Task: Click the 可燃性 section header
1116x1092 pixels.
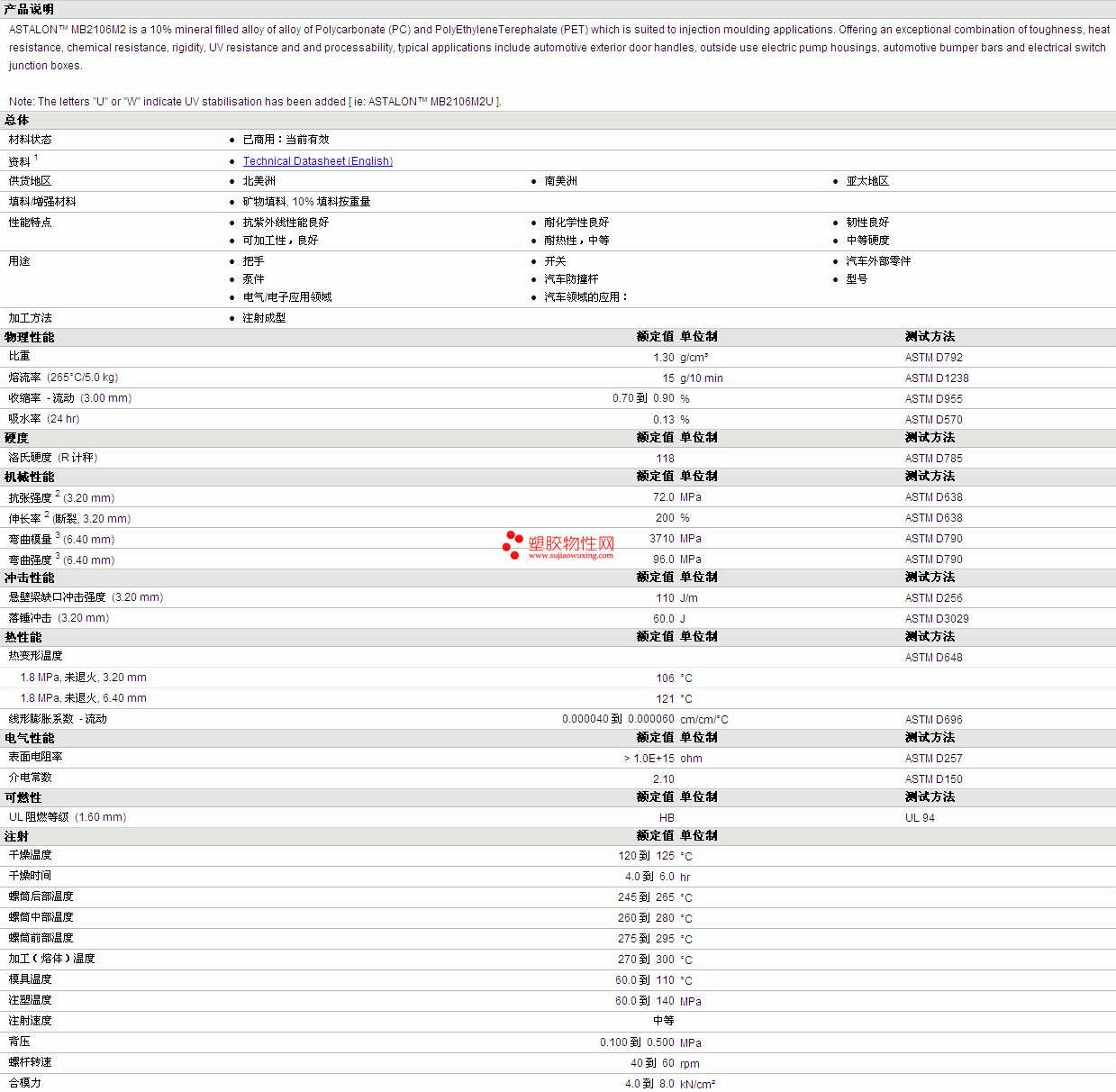Action: coord(23,797)
